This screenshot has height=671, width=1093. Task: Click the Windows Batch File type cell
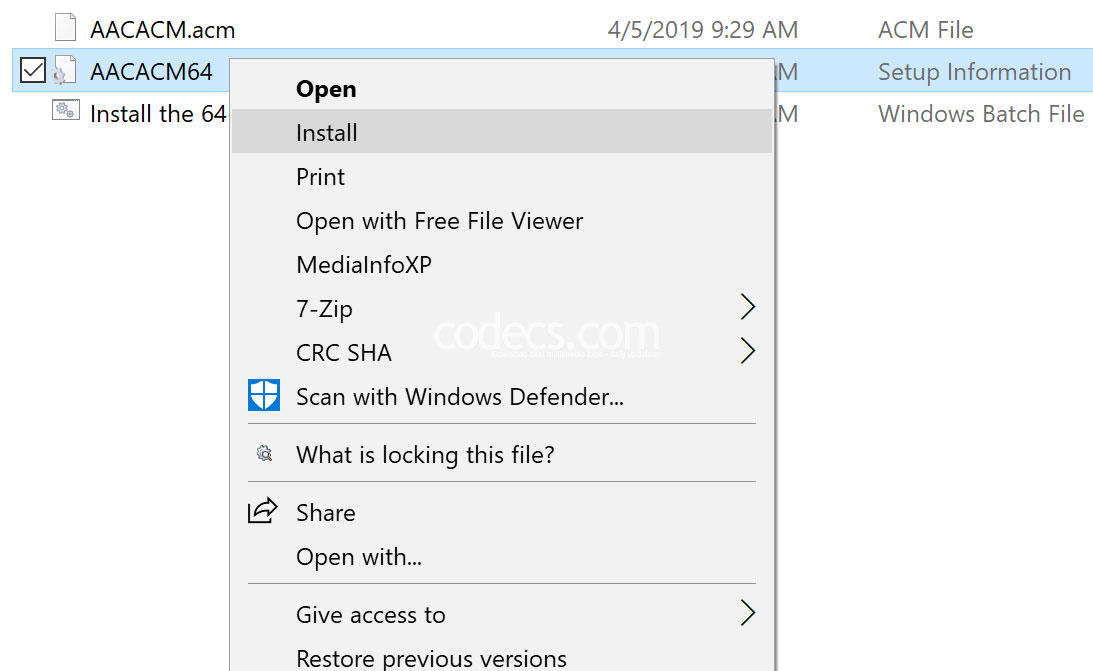[x=981, y=114]
